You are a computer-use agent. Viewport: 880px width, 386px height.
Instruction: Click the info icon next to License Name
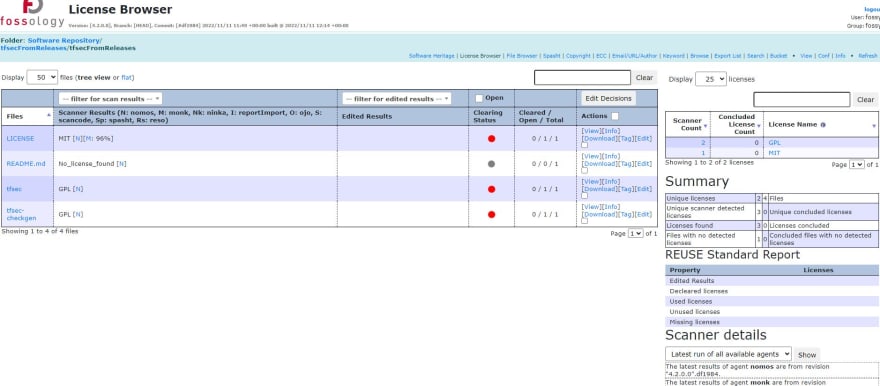(x=823, y=125)
